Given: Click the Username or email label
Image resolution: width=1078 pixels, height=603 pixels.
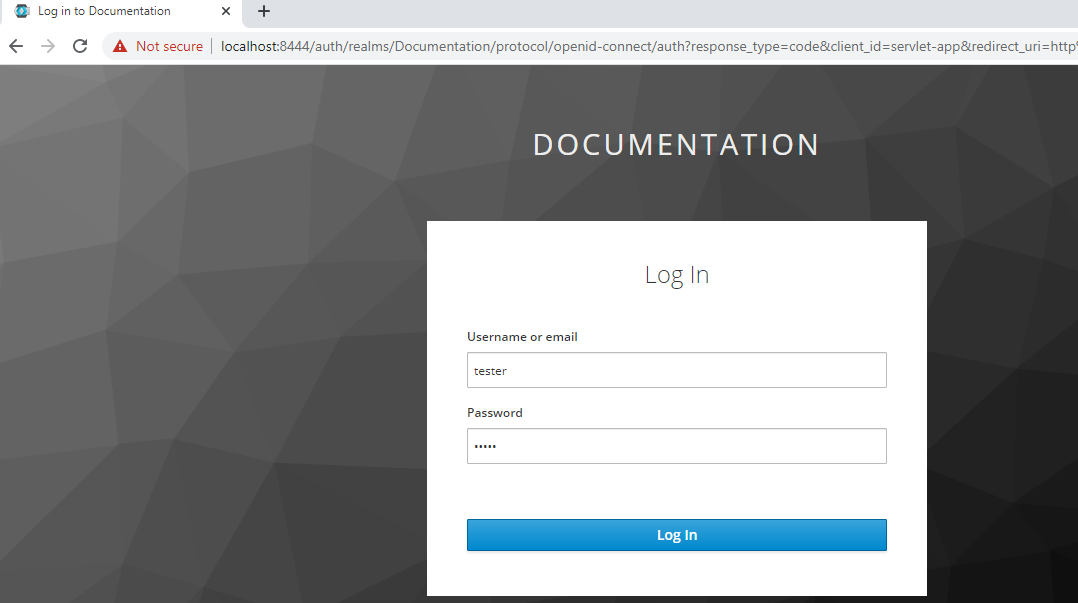Looking at the screenshot, I should [522, 337].
